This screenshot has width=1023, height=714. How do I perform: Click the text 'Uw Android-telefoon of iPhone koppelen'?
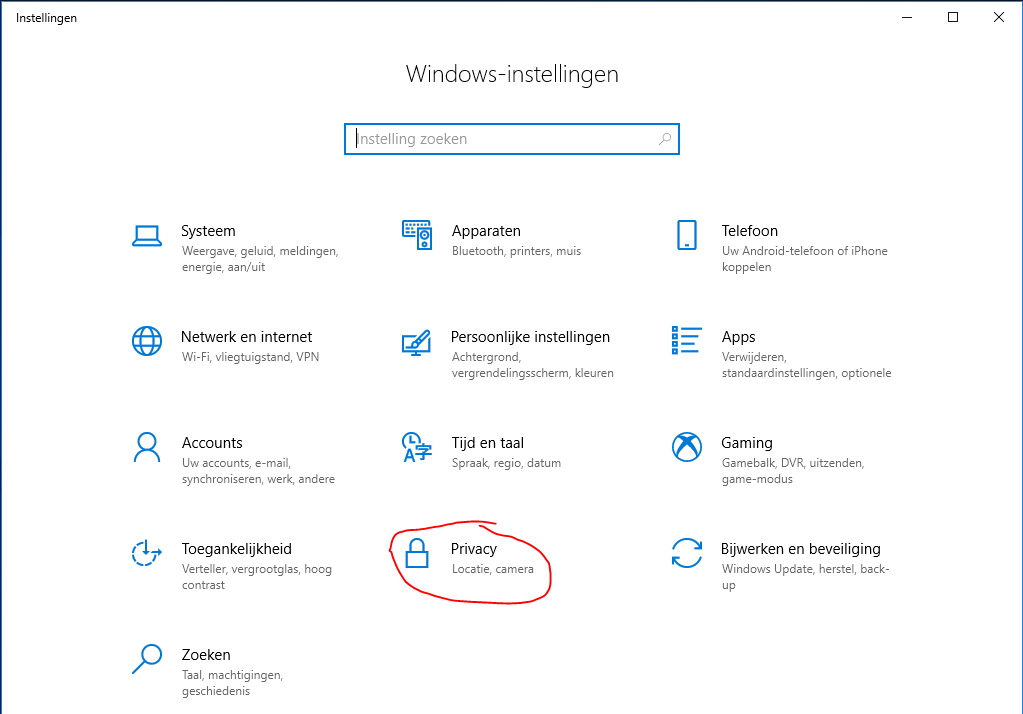point(804,259)
